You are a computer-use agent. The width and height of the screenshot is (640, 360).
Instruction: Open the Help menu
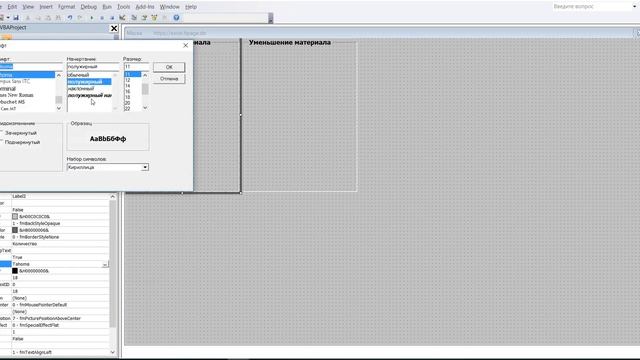tap(191, 7)
